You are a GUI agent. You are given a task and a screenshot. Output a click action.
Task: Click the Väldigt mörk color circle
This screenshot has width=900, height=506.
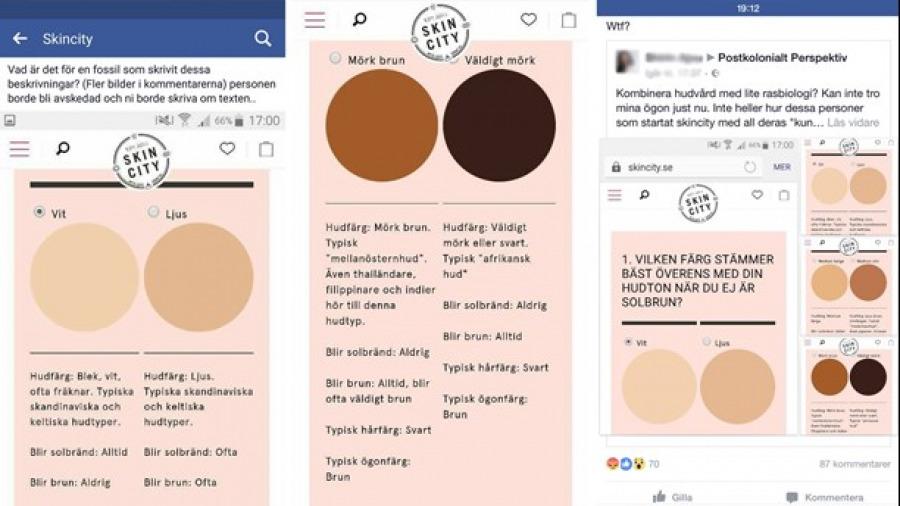(499, 125)
